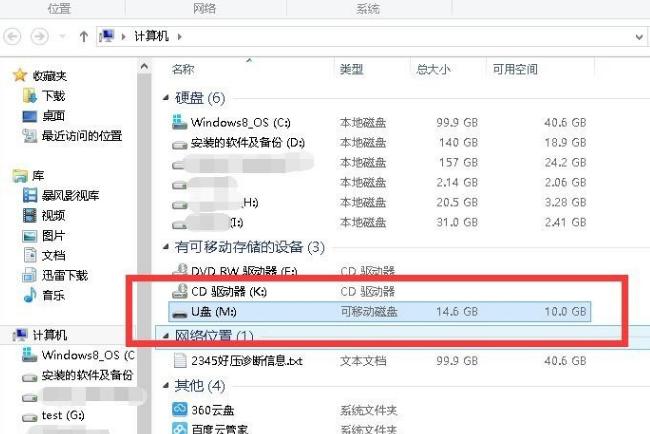Click the Back navigation arrow

(13, 36)
